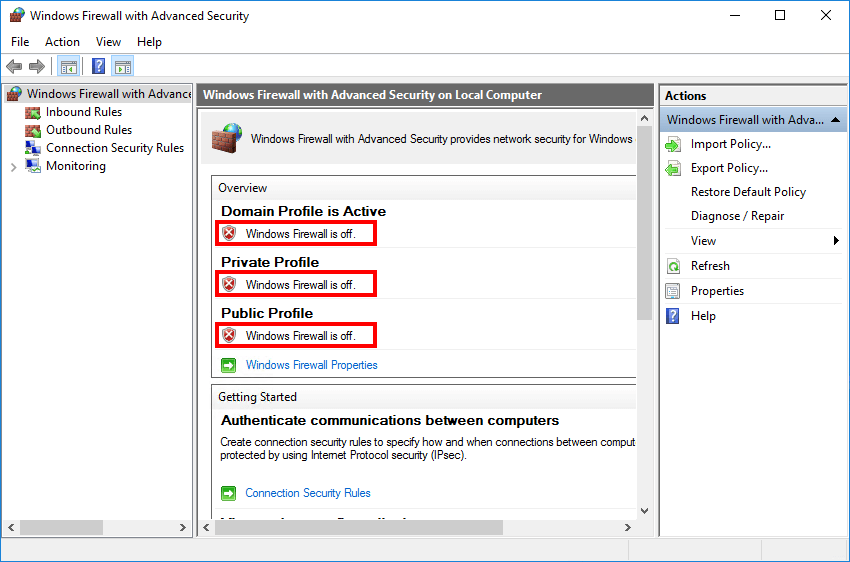Screen dimensions: 850x562
Task: Open the View submenu arrow in Actions
Action: (836, 241)
